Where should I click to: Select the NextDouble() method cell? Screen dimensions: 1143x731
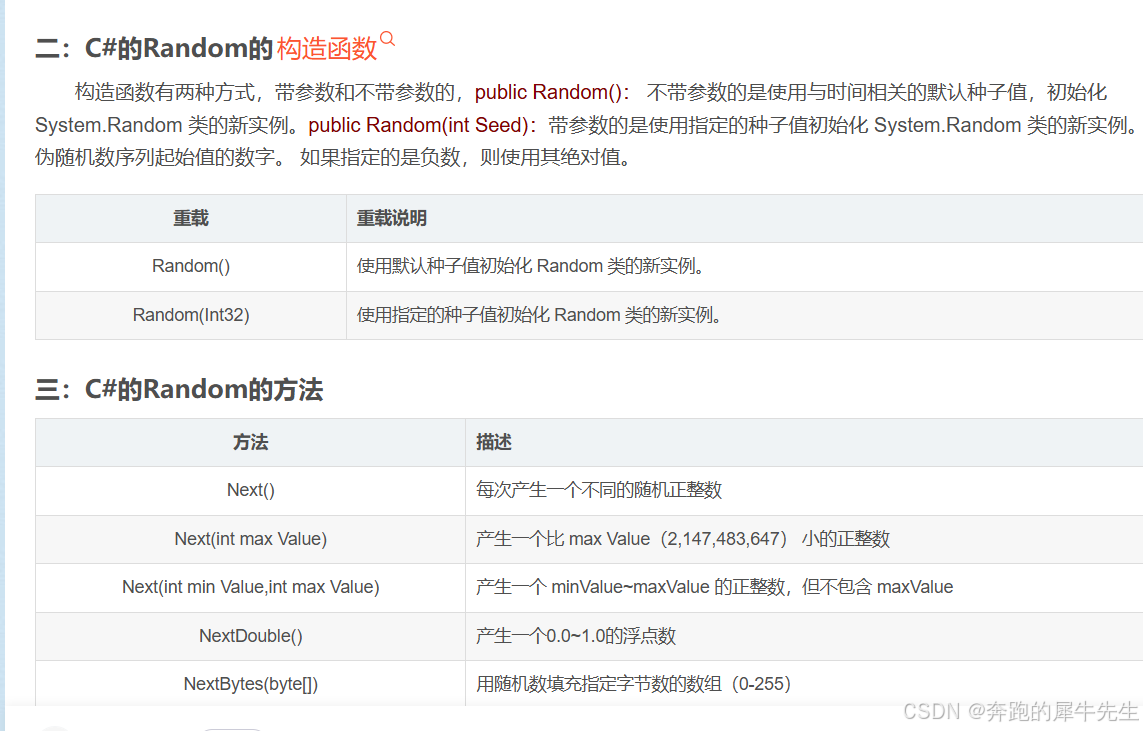tap(251, 636)
